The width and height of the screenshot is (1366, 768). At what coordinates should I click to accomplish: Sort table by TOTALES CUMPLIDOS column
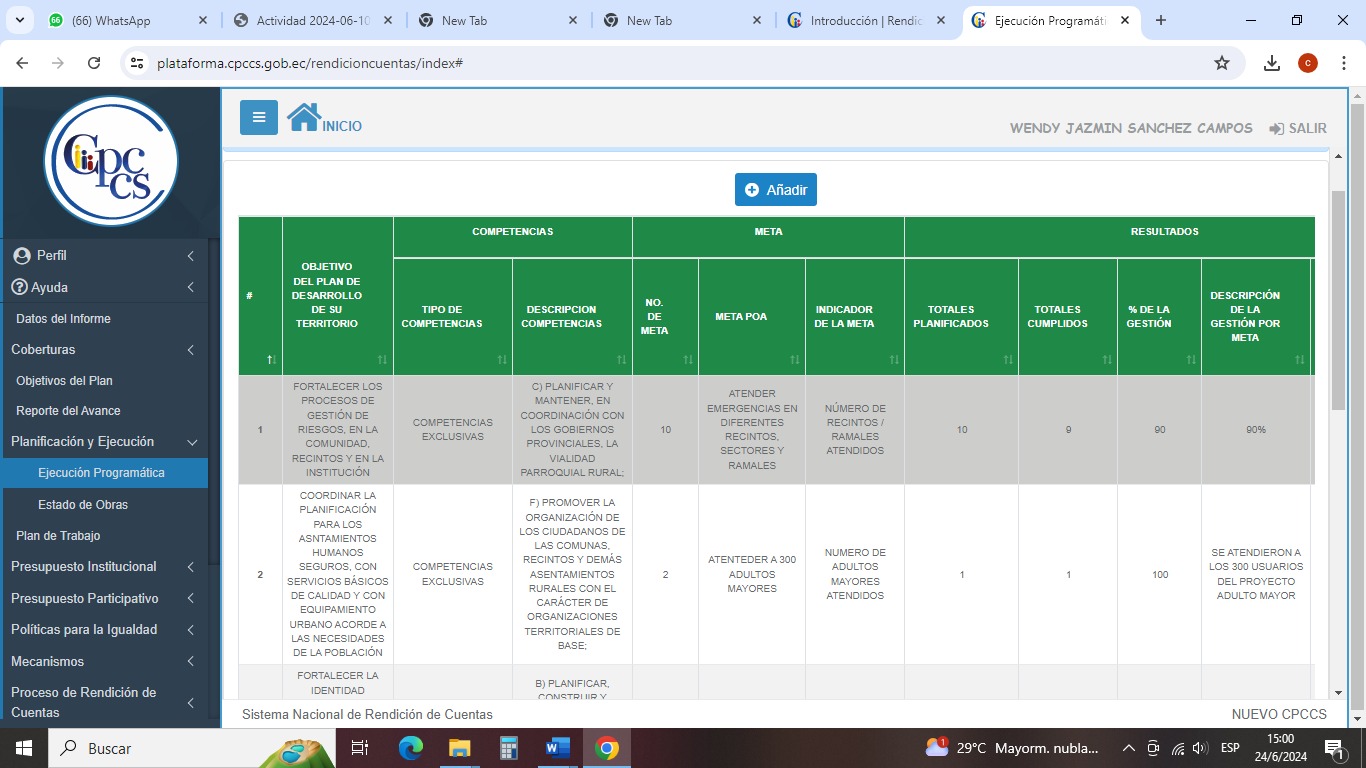1106,360
